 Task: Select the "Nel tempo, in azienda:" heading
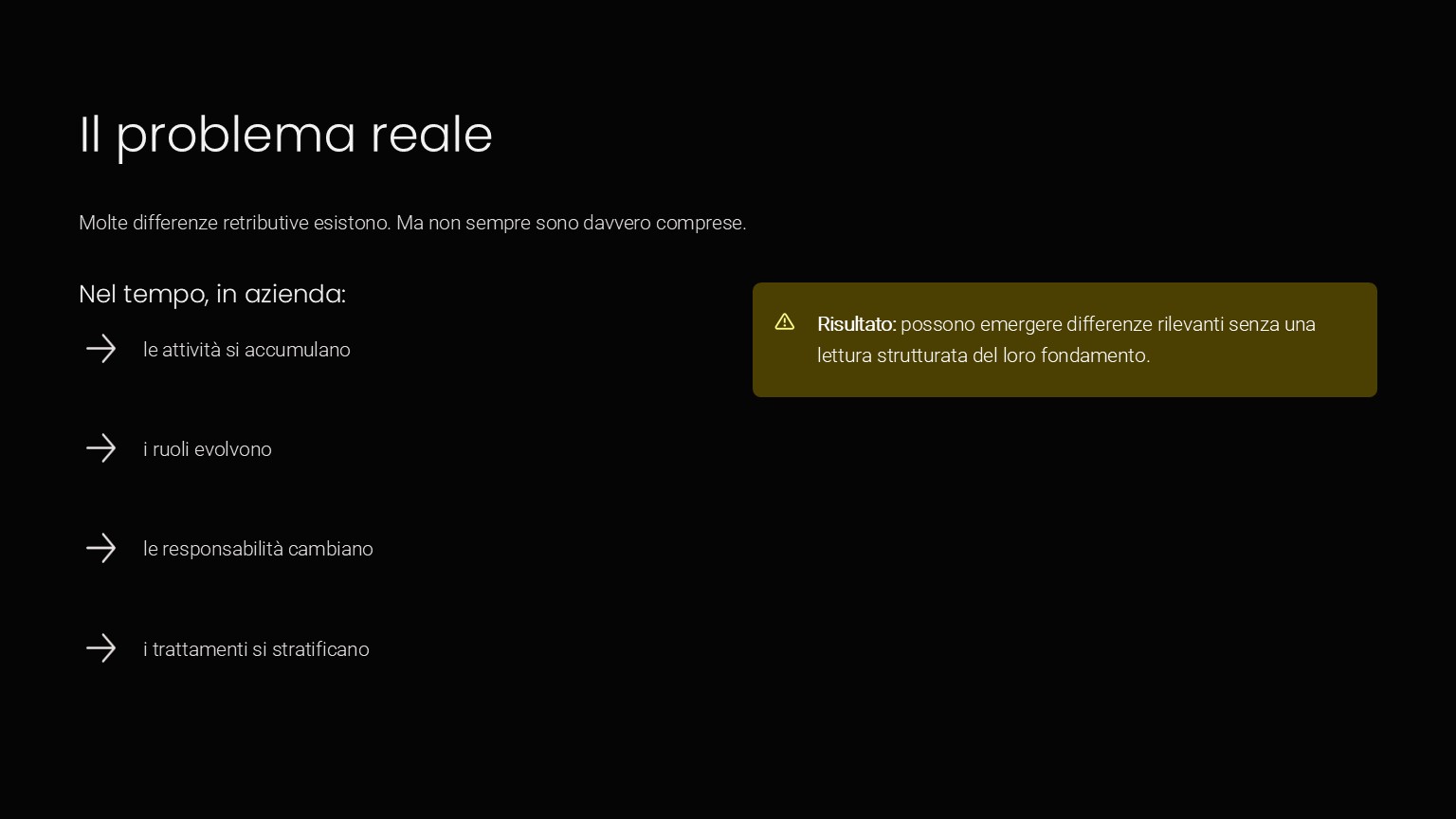[x=211, y=294]
